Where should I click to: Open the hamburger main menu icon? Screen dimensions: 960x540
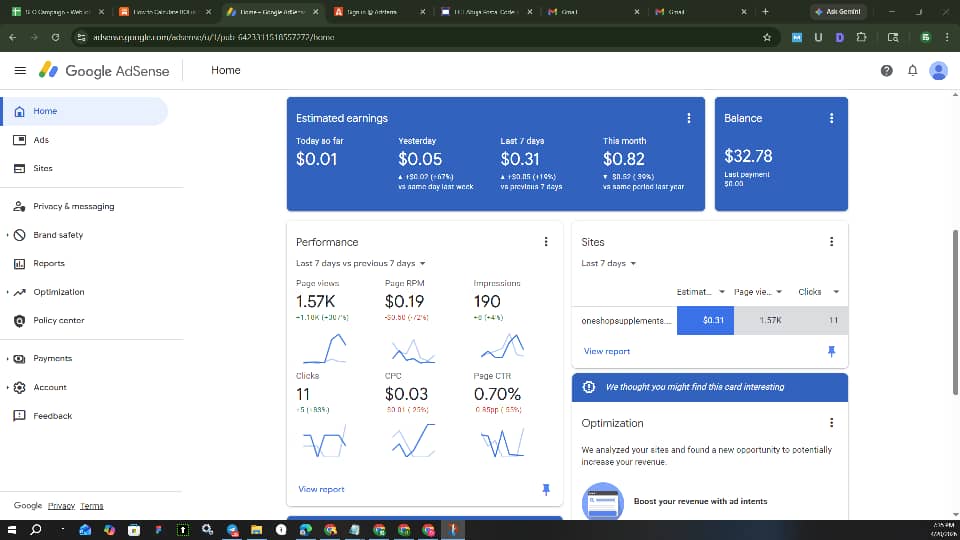point(20,70)
